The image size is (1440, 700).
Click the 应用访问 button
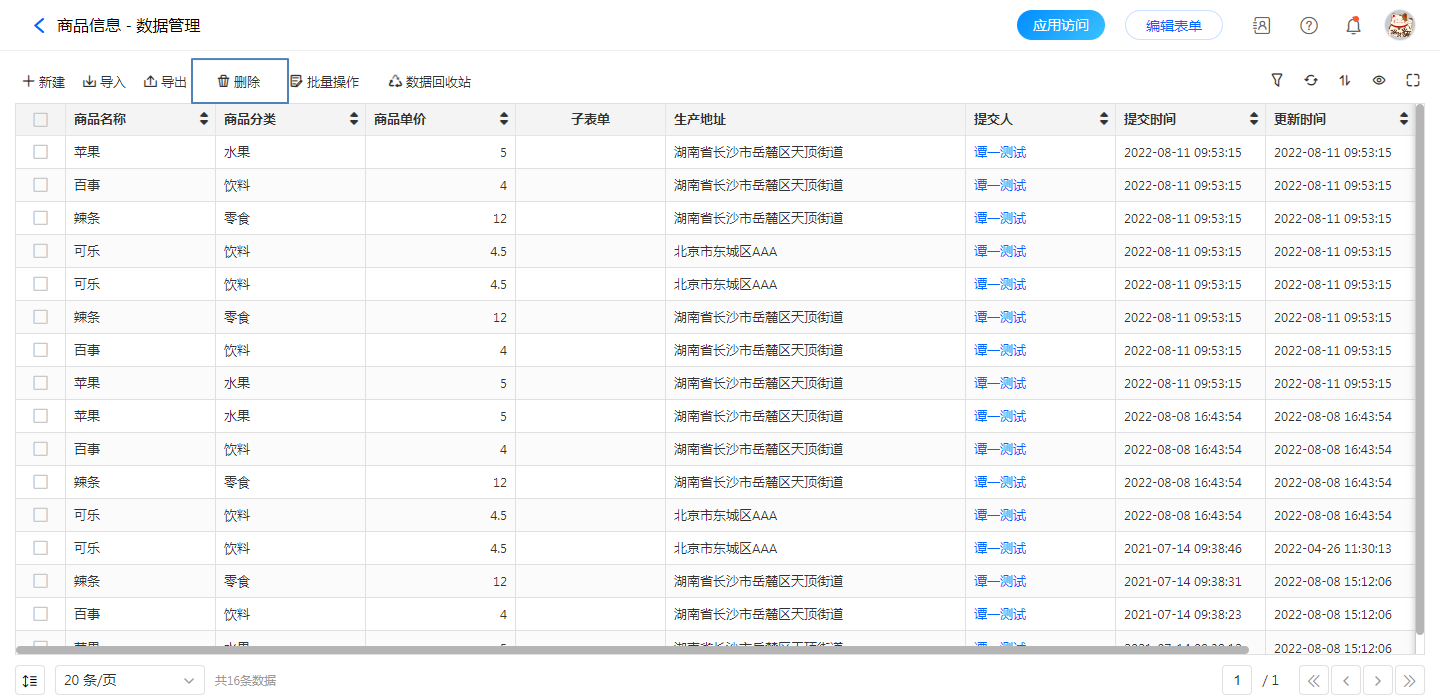click(1060, 26)
